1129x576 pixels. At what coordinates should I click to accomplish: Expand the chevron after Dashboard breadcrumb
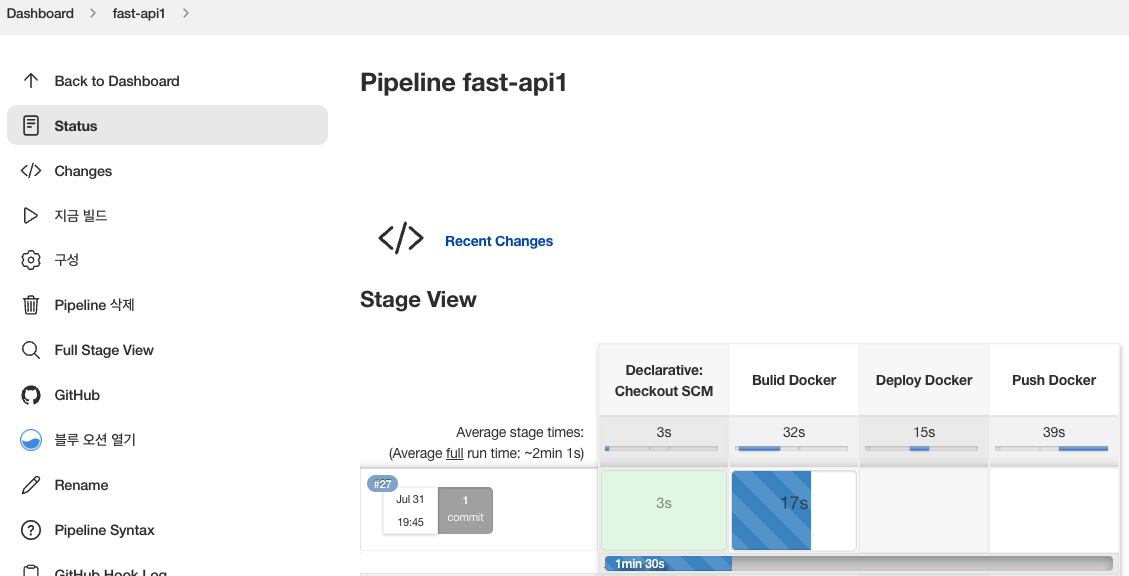[x=92, y=14]
